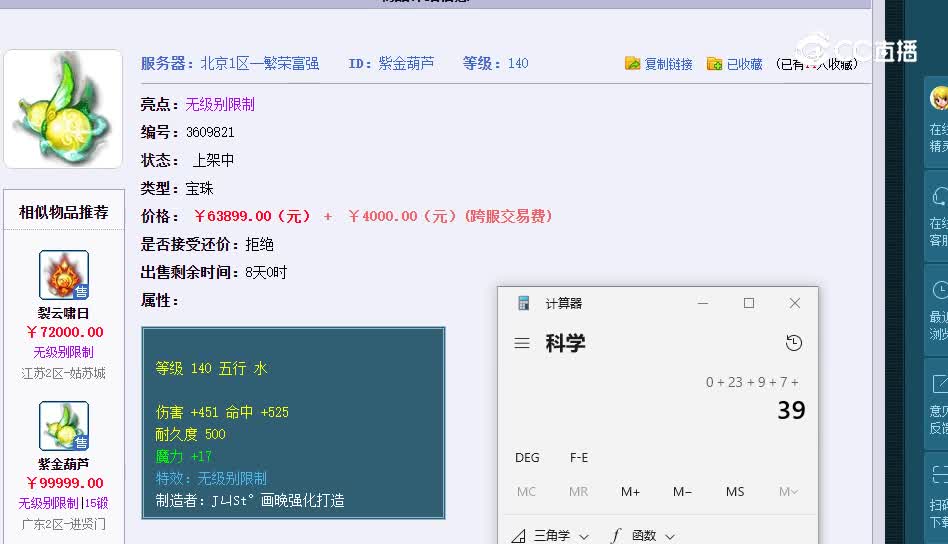Click the 相似物品推荐 heading
The image size is (948, 544).
tap(63, 212)
